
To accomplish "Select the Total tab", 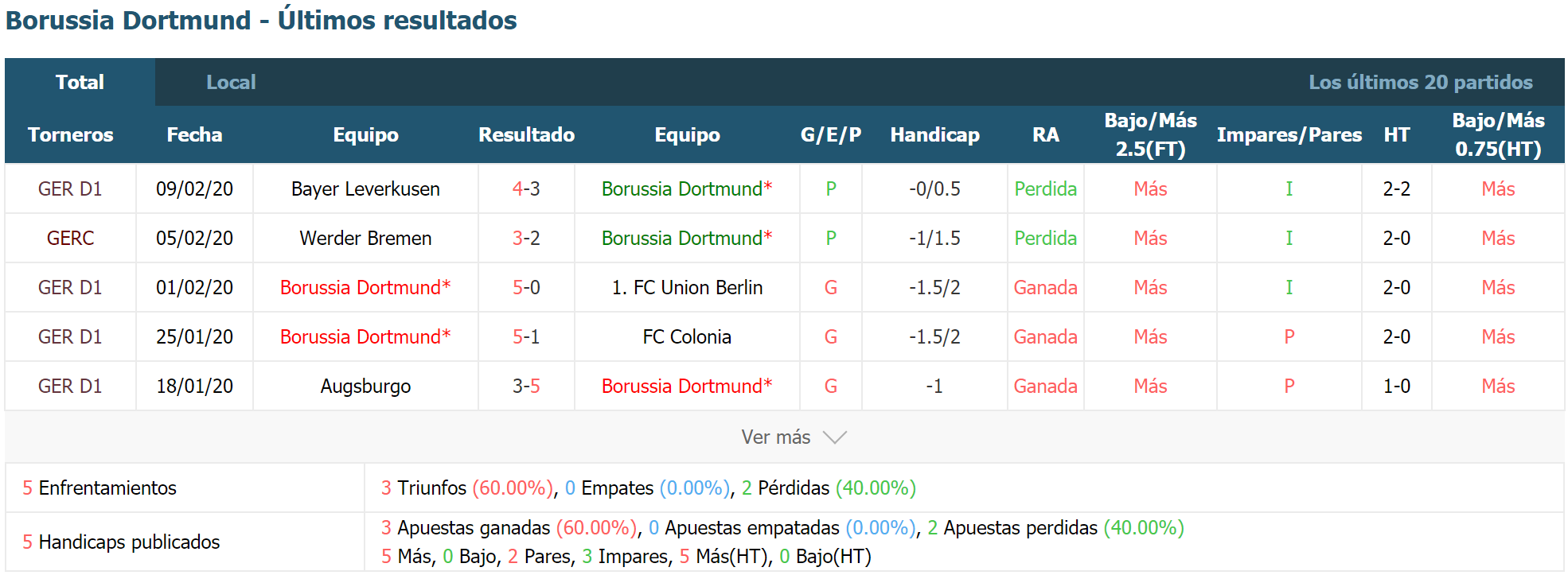I will click(x=80, y=82).
